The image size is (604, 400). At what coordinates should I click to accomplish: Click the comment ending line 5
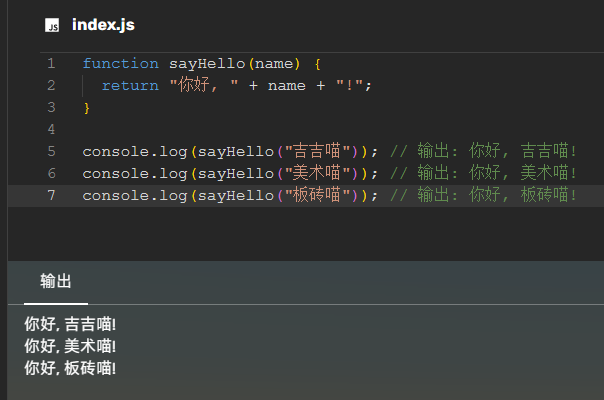484,151
